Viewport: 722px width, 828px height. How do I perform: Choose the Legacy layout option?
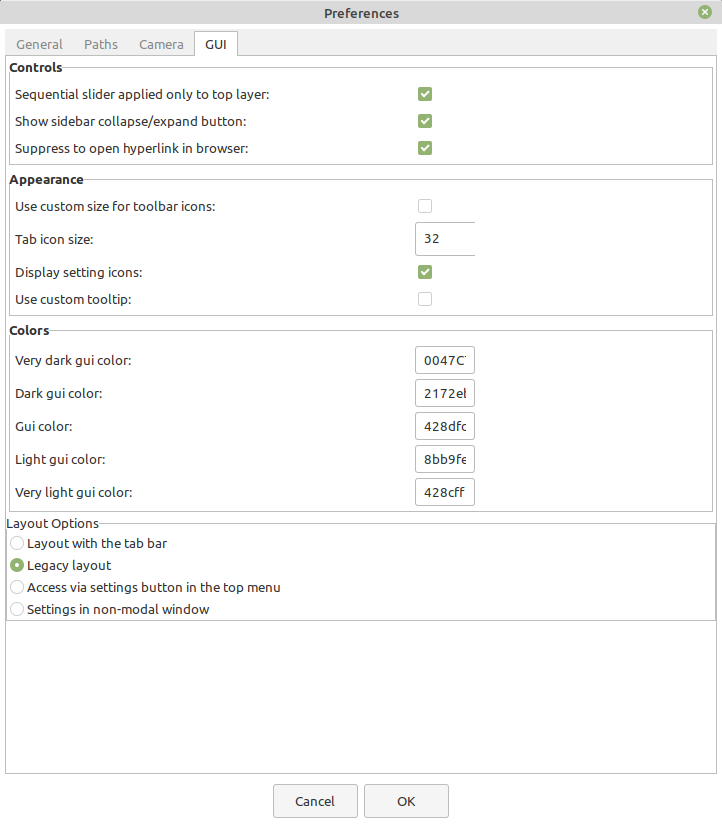[16, 565]
